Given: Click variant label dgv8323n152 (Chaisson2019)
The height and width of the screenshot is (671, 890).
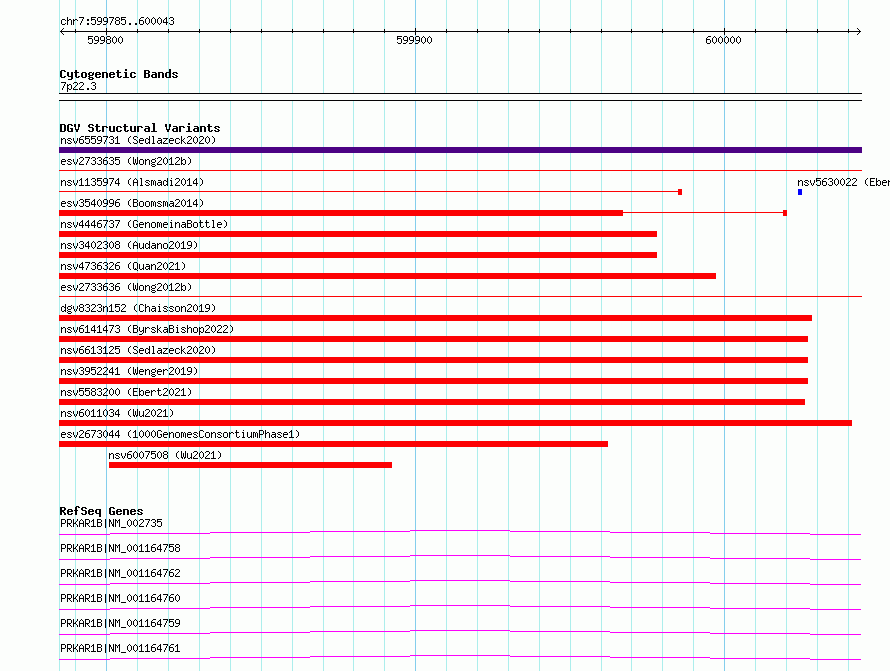Looking at the screenshot, I should click(x=138, y=308).
